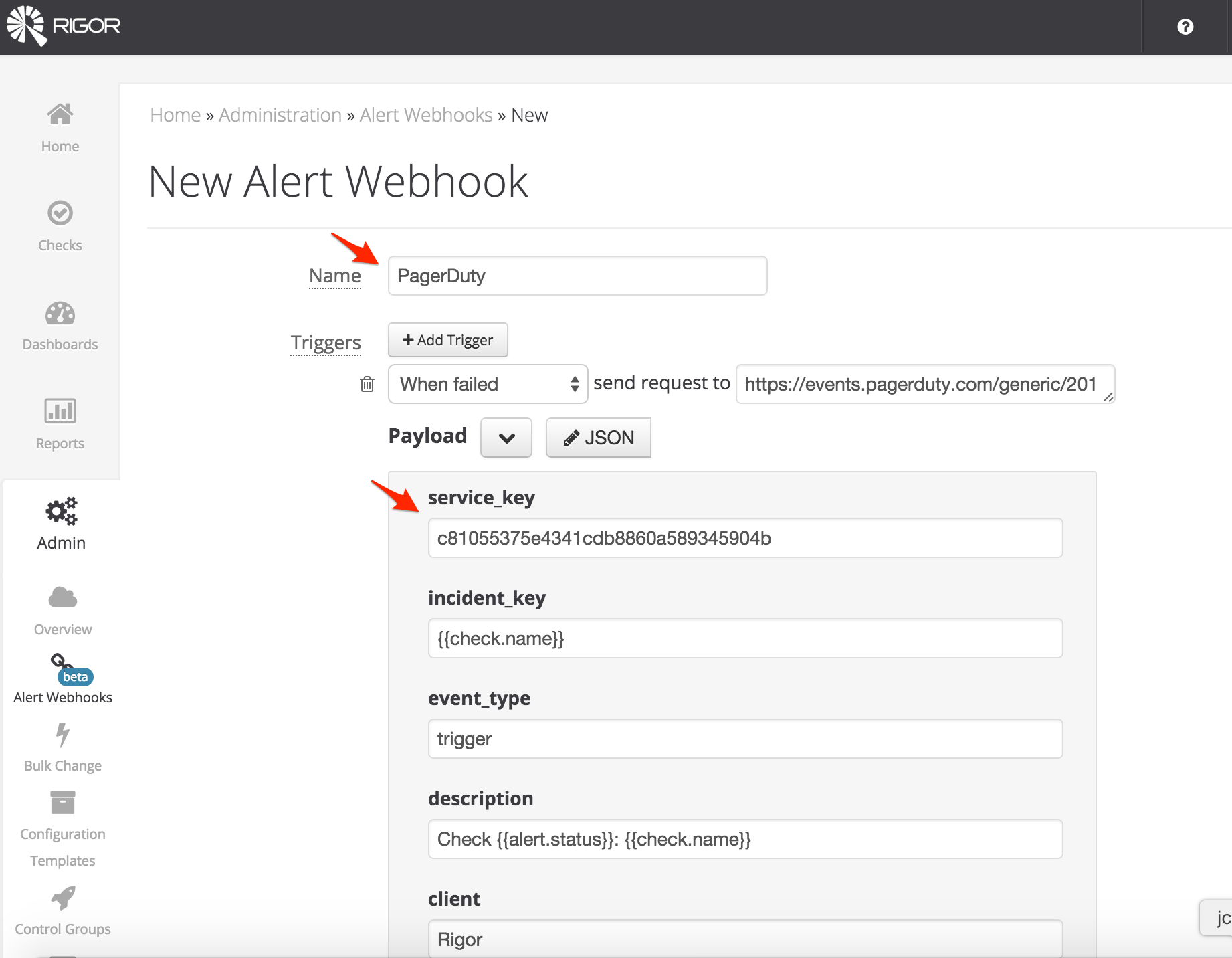Expand the Payload chevron dropdown
Screen dimensions: 1232x958
(x=506, y=438)
